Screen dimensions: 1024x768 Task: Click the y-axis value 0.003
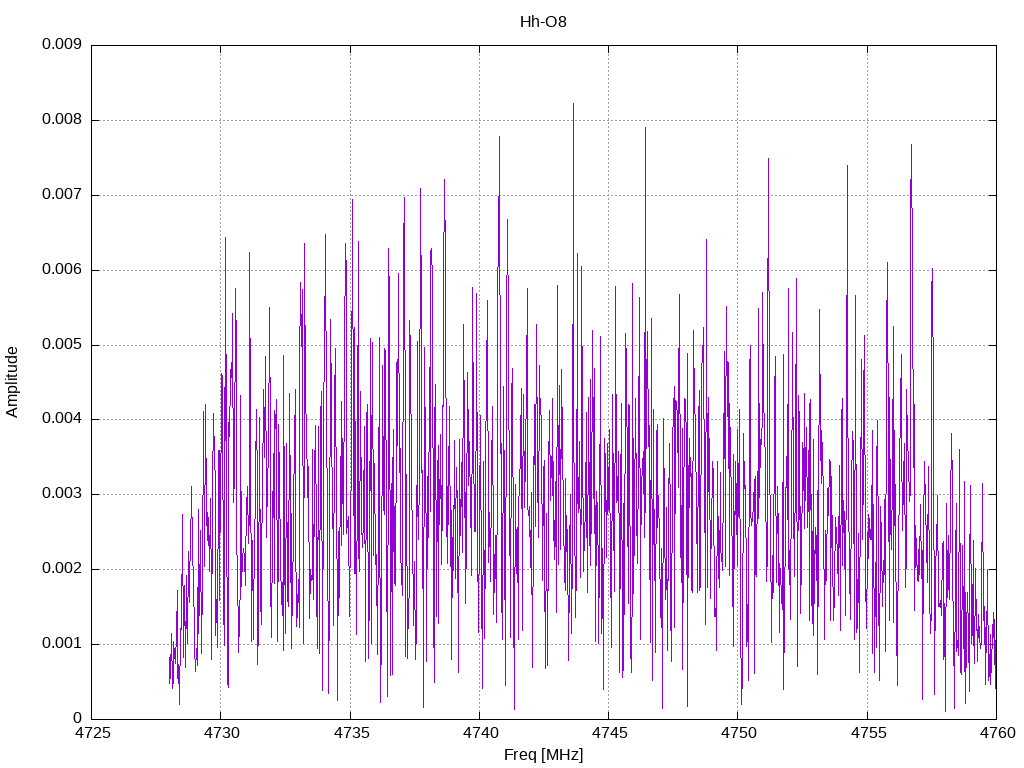(62, 494)
